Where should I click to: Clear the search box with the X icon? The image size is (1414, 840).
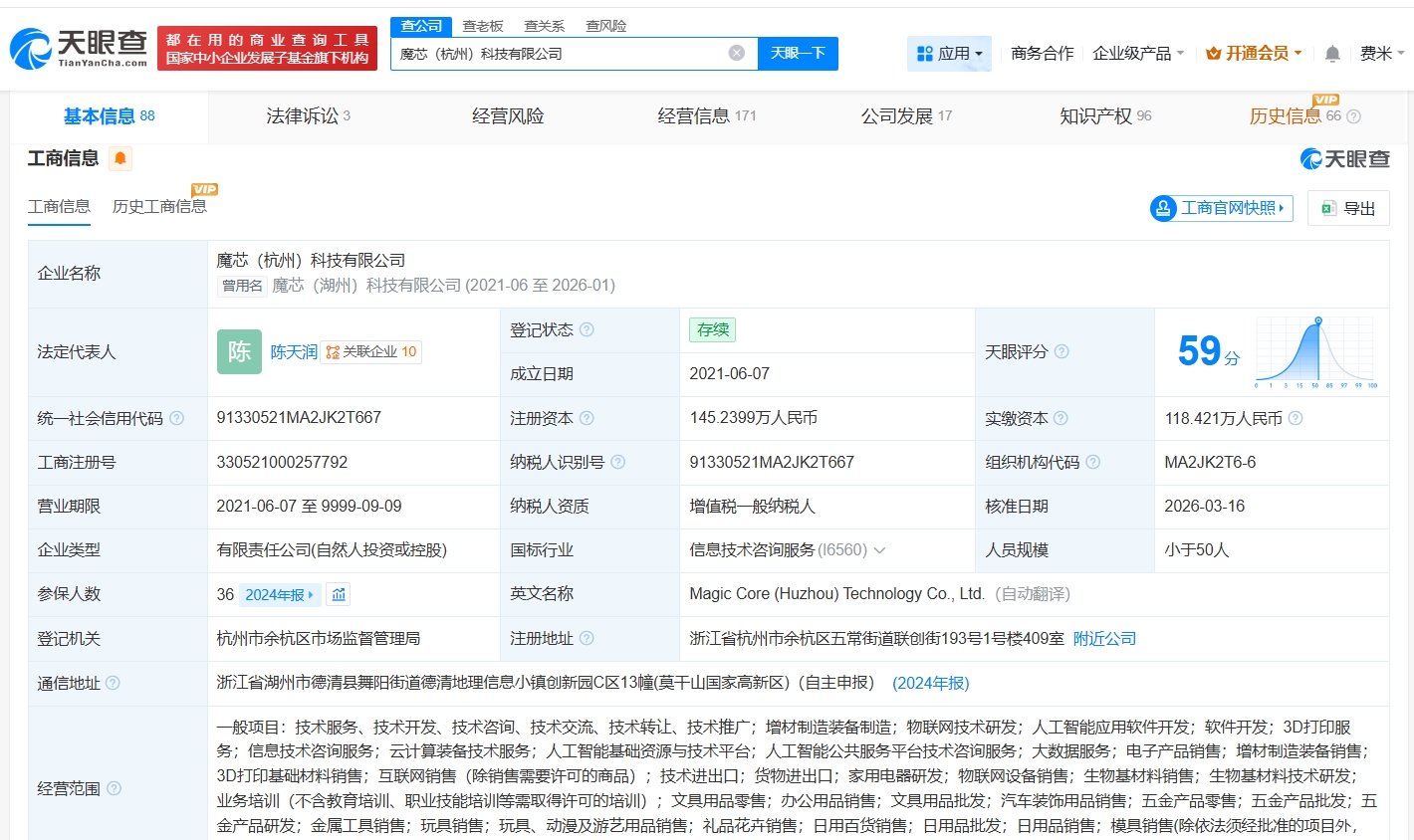tap(736, 53)
